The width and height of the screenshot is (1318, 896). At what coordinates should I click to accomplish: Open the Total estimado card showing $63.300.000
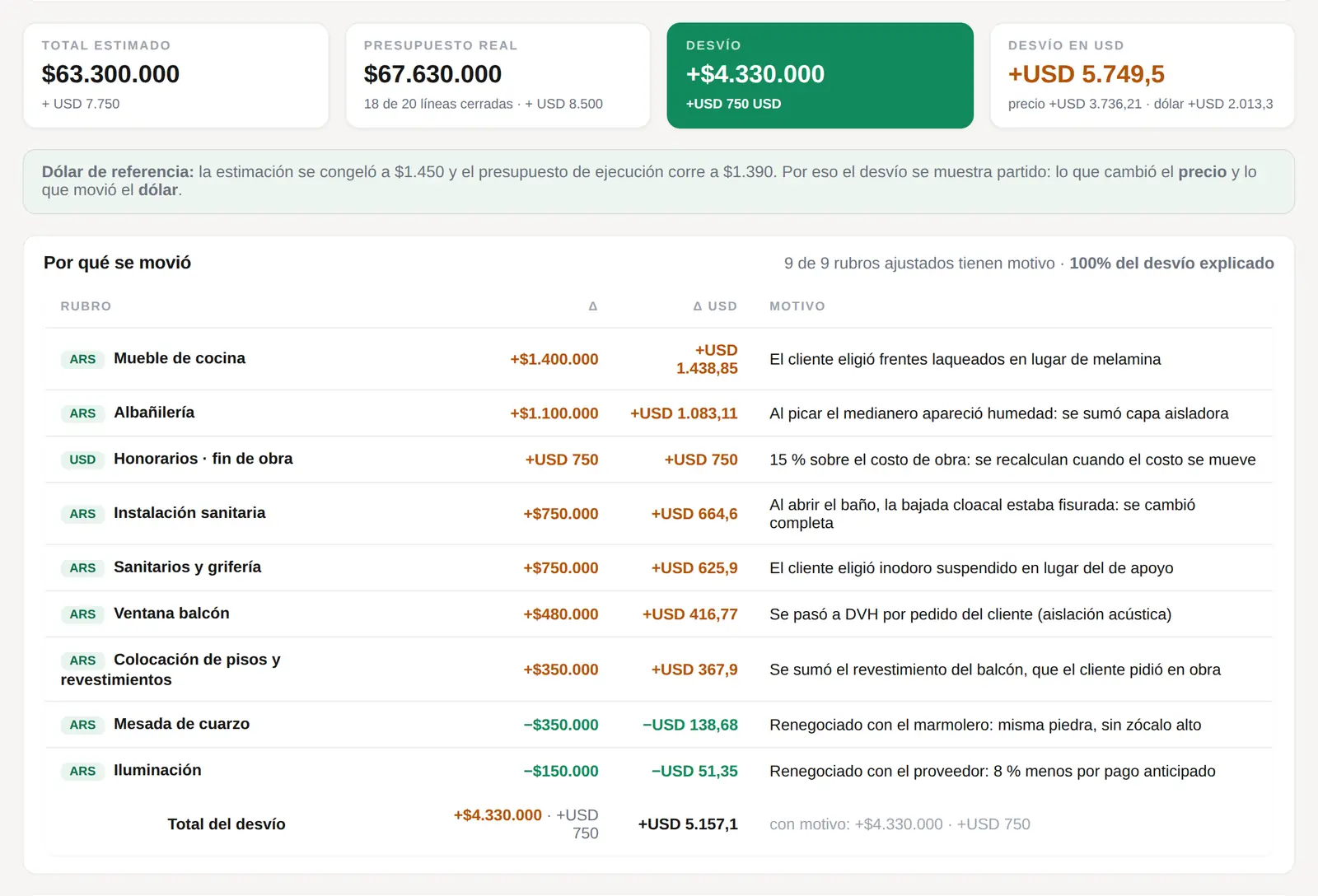[x=175, y=75]
